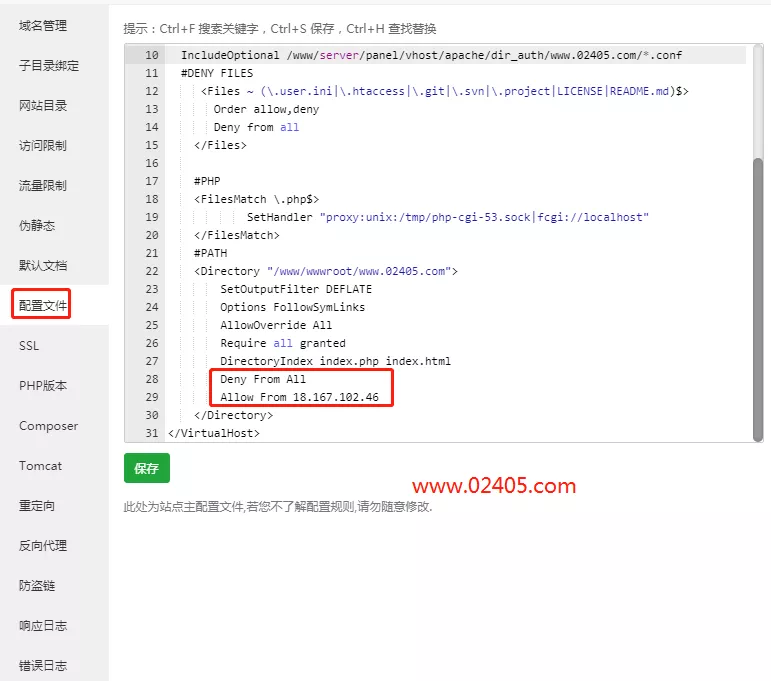Go to the 伪静态 tab
Viewport: 771px width, 681px height.
click(x=37, y=226)
